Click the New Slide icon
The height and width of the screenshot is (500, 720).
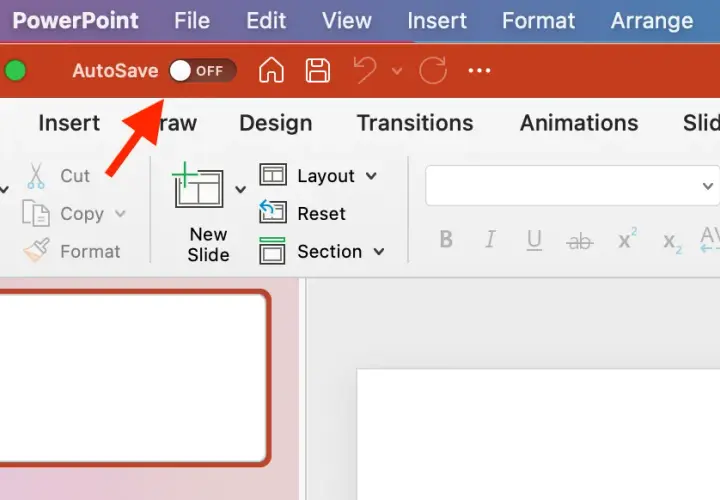[x=198, y=185]
